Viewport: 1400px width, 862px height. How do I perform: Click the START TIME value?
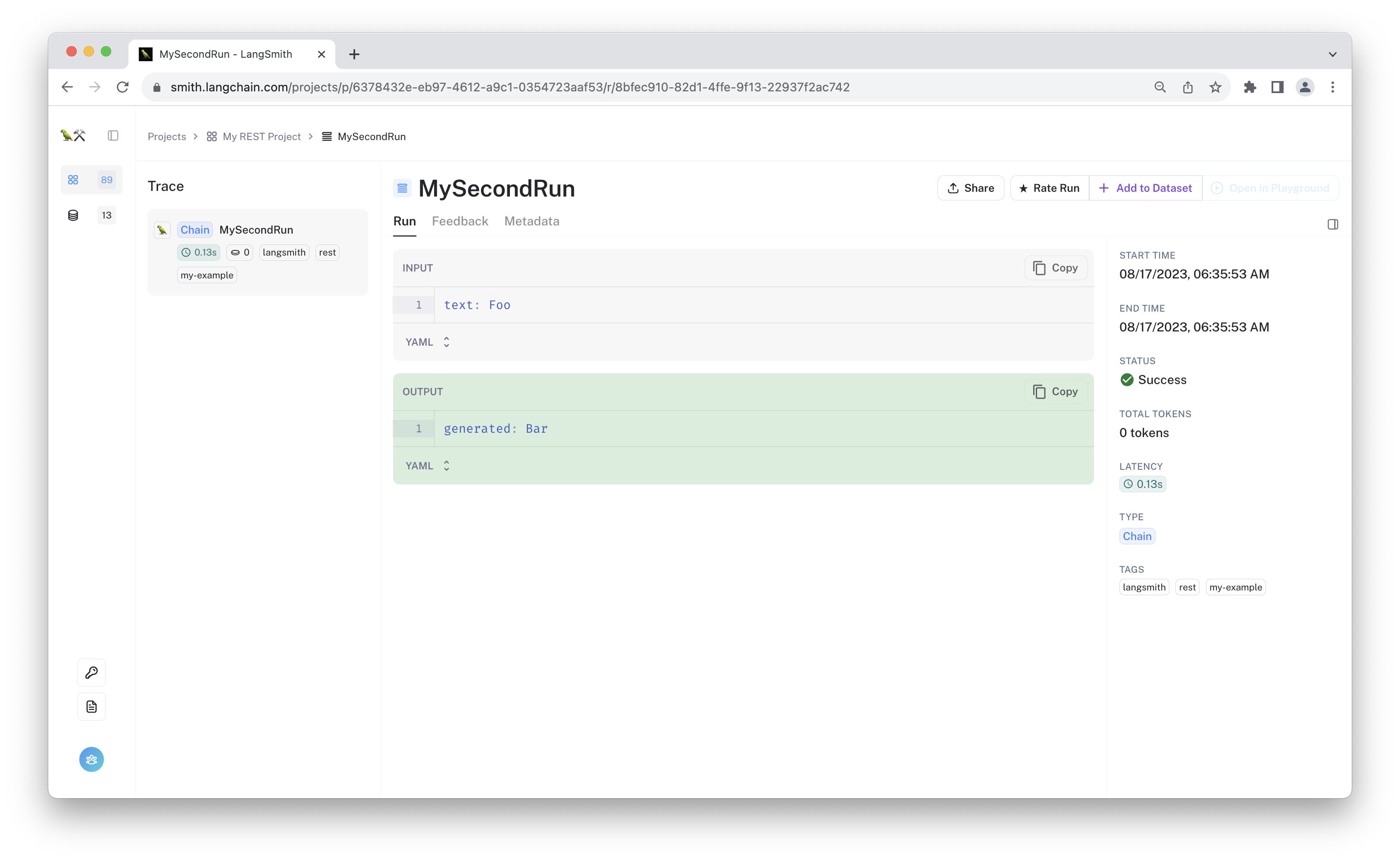click(1194, 274)
